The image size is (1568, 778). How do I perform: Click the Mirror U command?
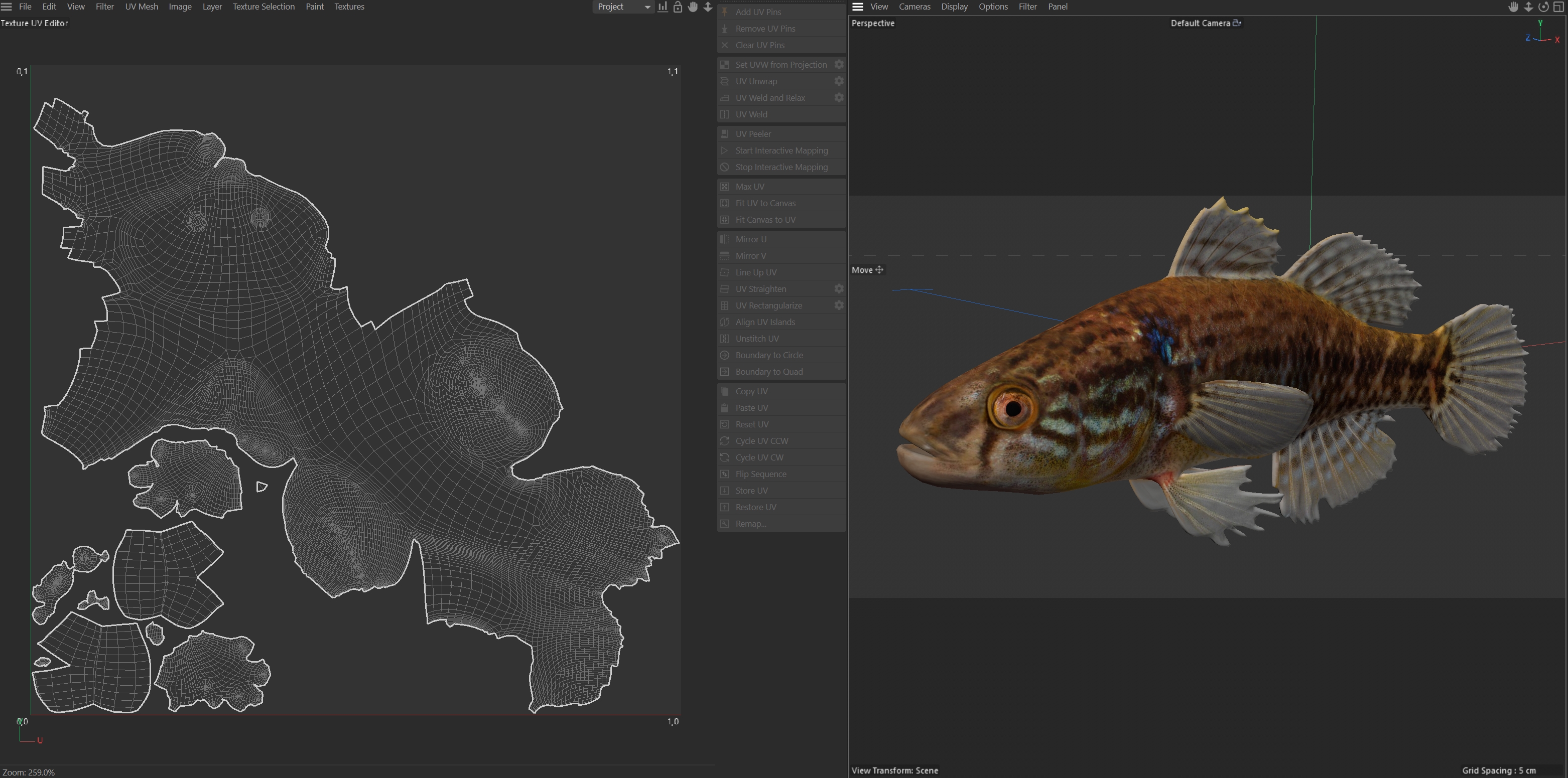[x=750, y=239]
